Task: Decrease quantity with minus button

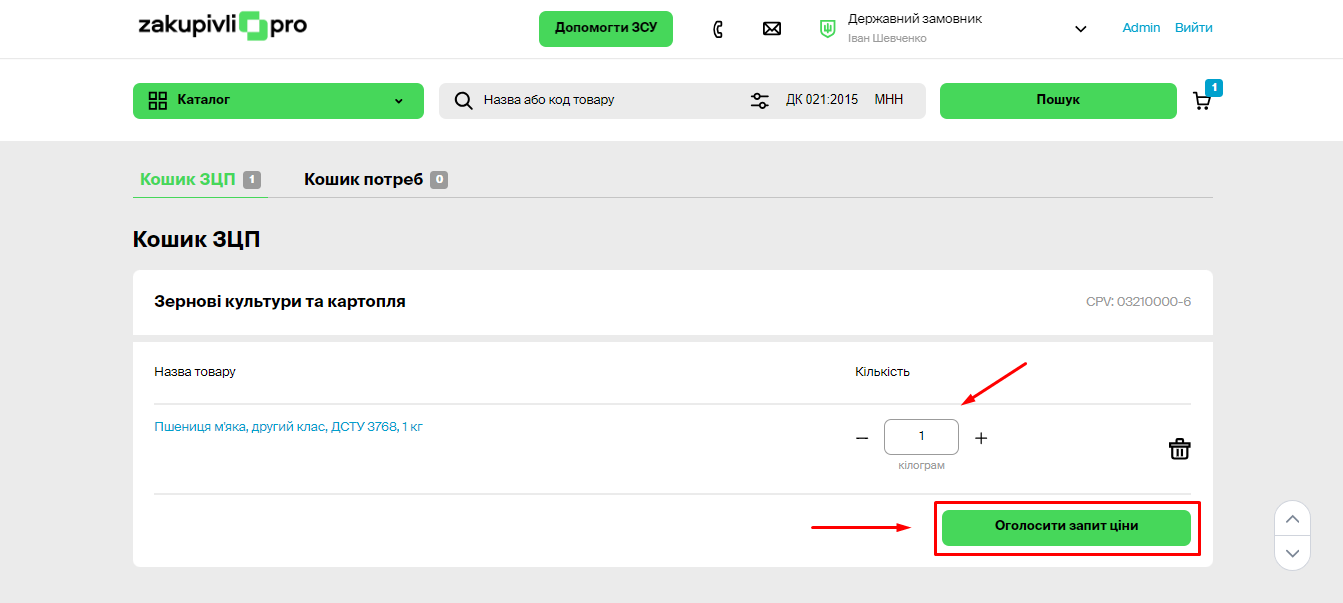Action: click(862, 438)
